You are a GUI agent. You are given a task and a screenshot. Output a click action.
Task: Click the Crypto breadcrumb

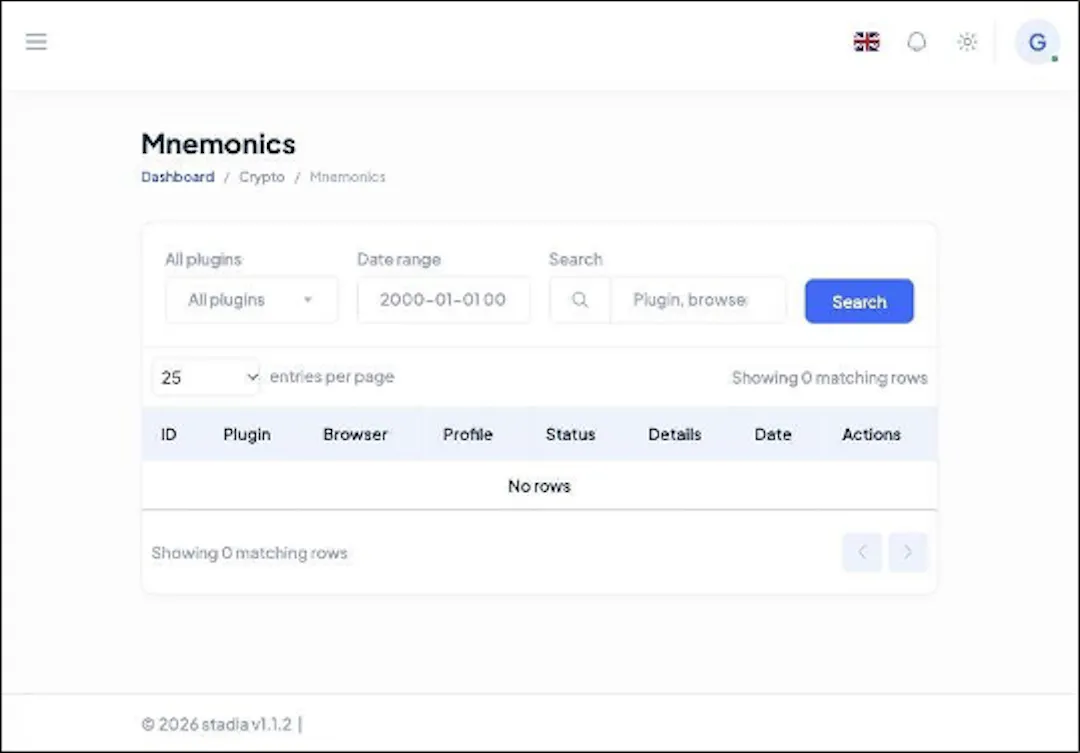click(262, 177)
